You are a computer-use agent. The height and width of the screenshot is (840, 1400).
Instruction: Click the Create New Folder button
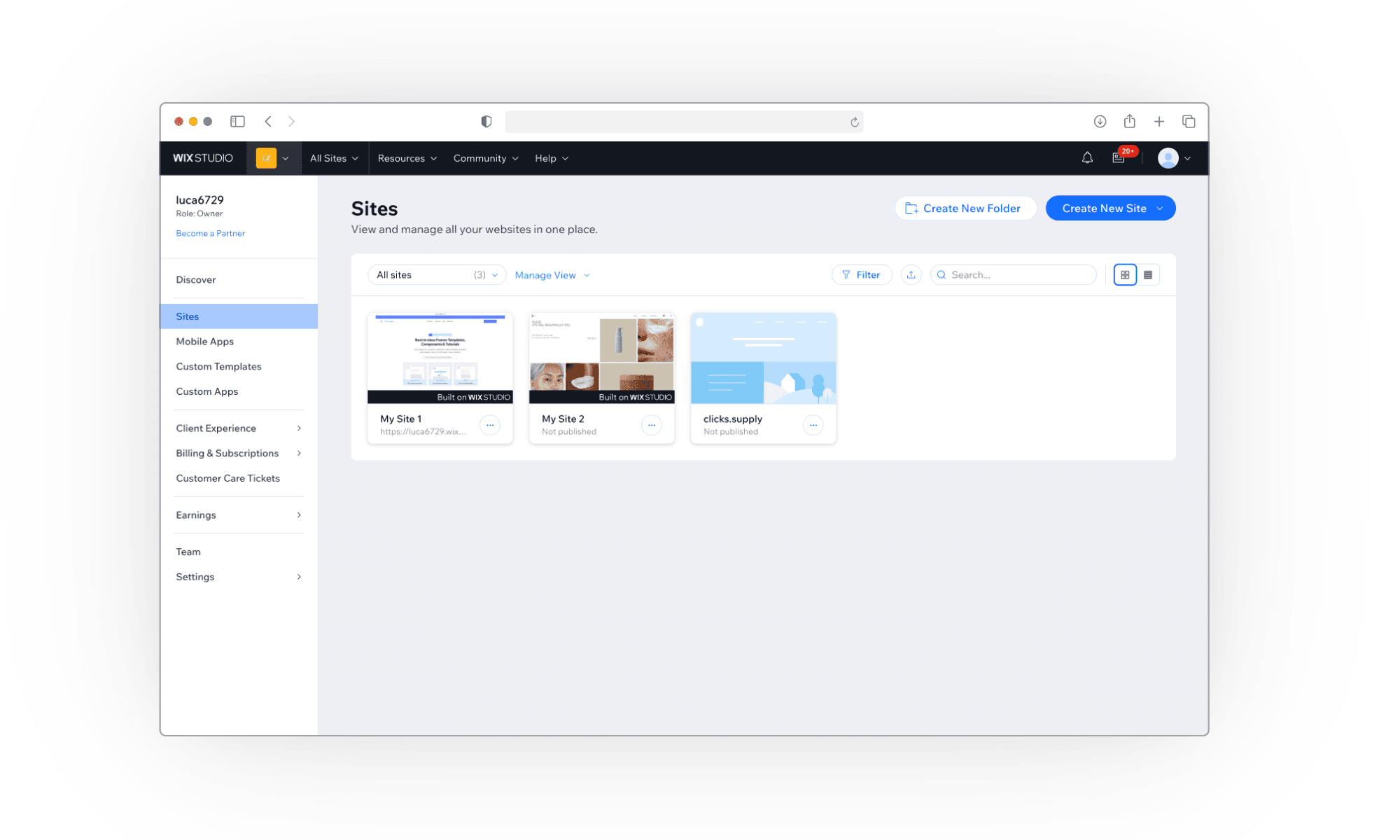(965, 209)
